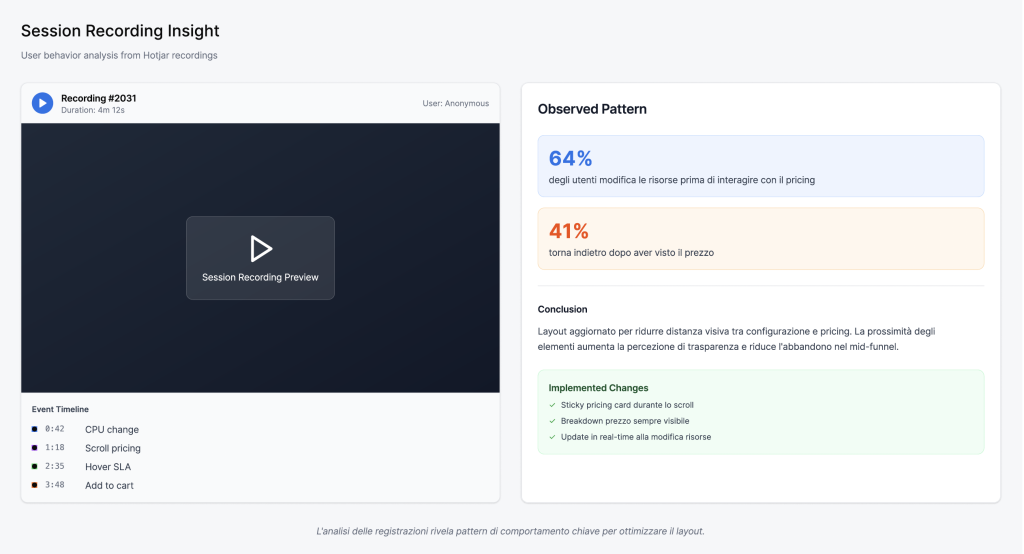
Task: Play the Session Recording Preview
Action: click(261, 258)
